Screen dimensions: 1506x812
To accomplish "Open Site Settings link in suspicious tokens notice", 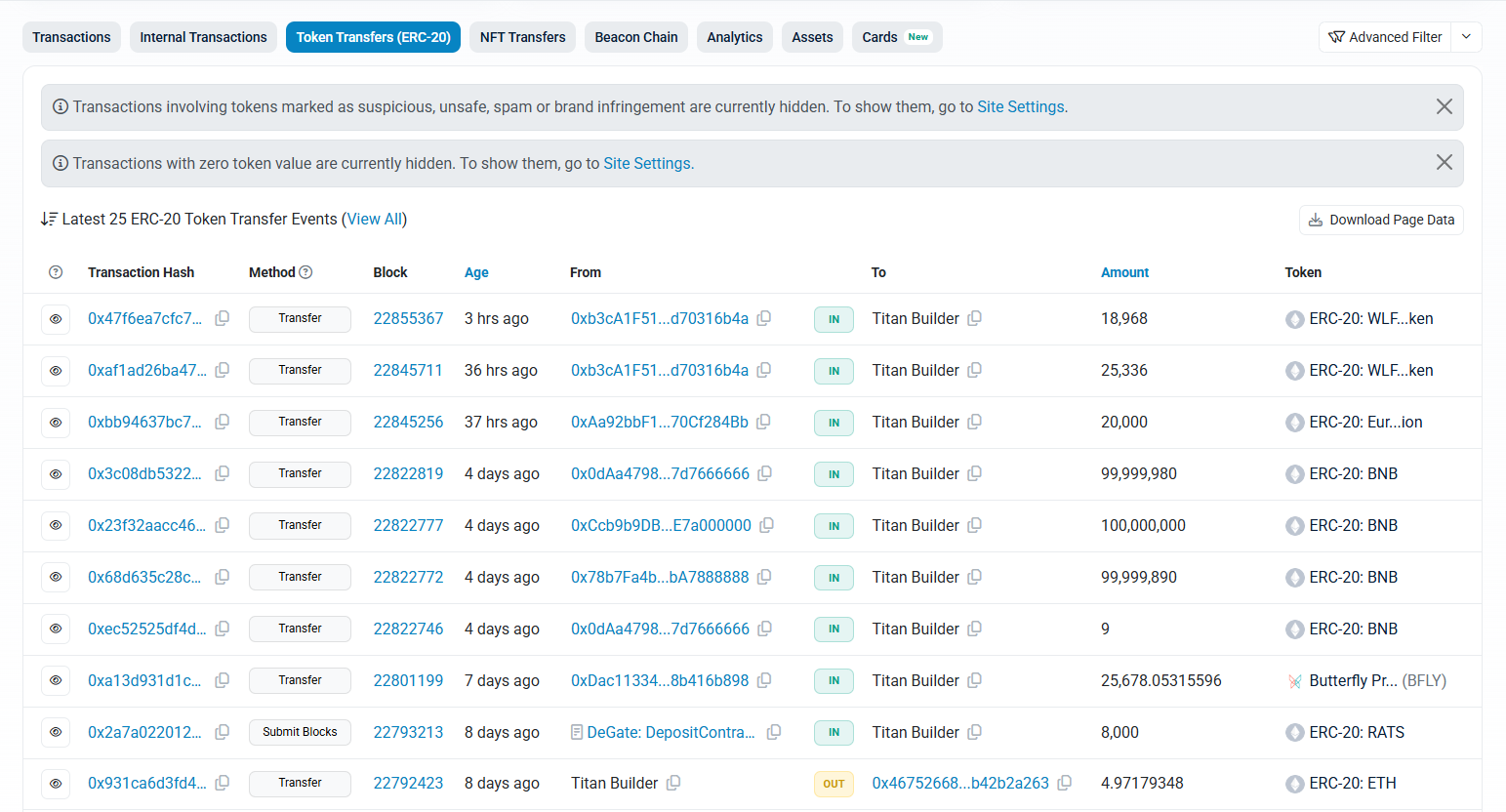I will 1021,106.
